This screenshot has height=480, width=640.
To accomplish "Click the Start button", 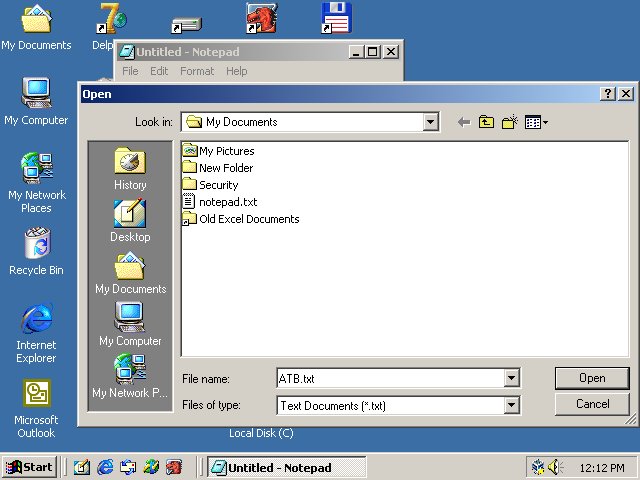I will pyautogui.click(x=29, y=467).
